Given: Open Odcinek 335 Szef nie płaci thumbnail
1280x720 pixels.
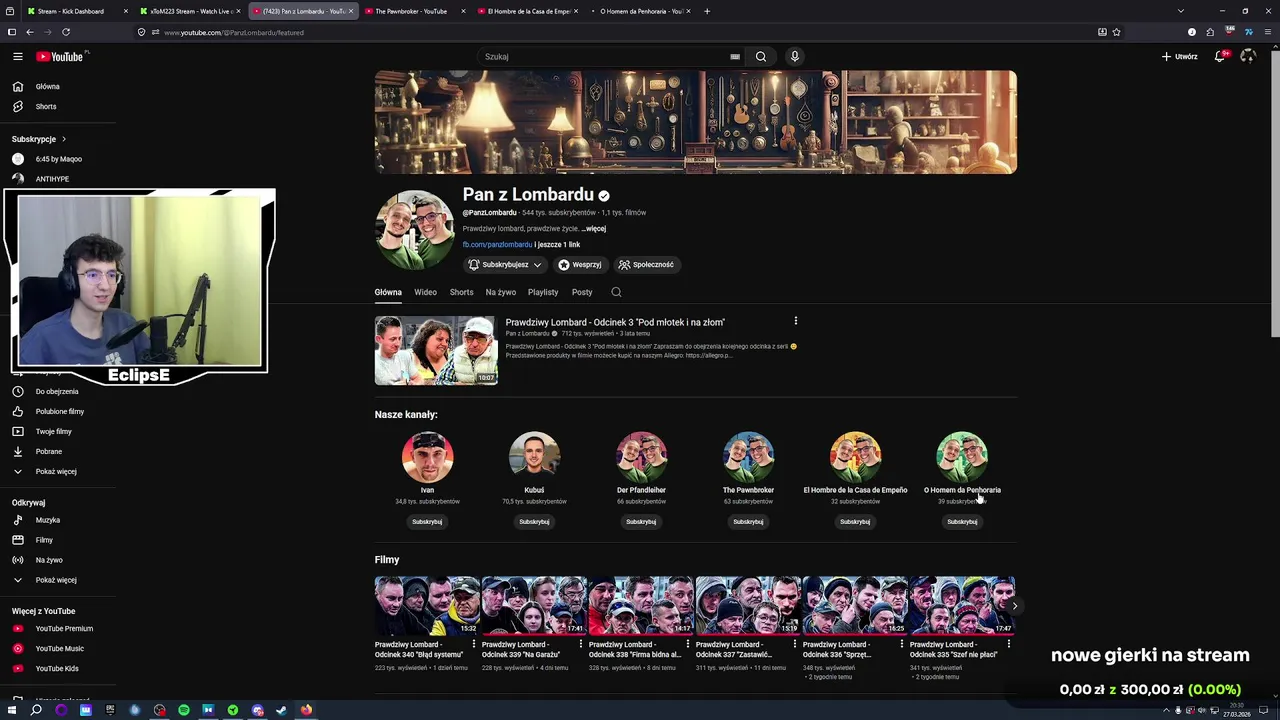Looking at the screenshot, I should 962,605.
